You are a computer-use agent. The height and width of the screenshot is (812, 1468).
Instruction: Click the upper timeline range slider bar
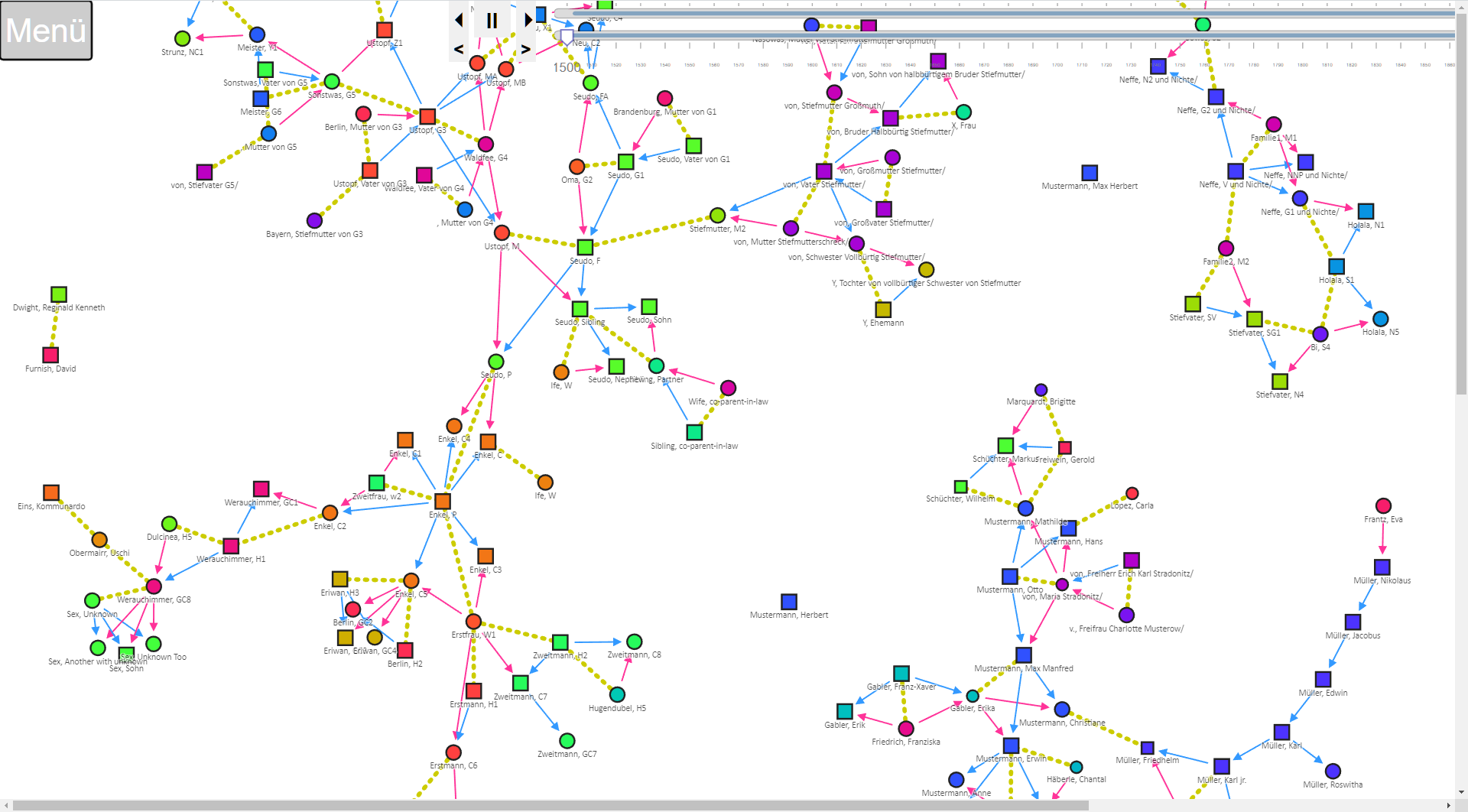(994, 13)
